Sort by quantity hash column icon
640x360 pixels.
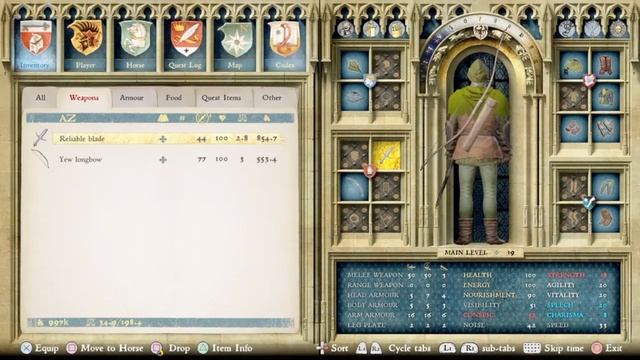point(182,118)
